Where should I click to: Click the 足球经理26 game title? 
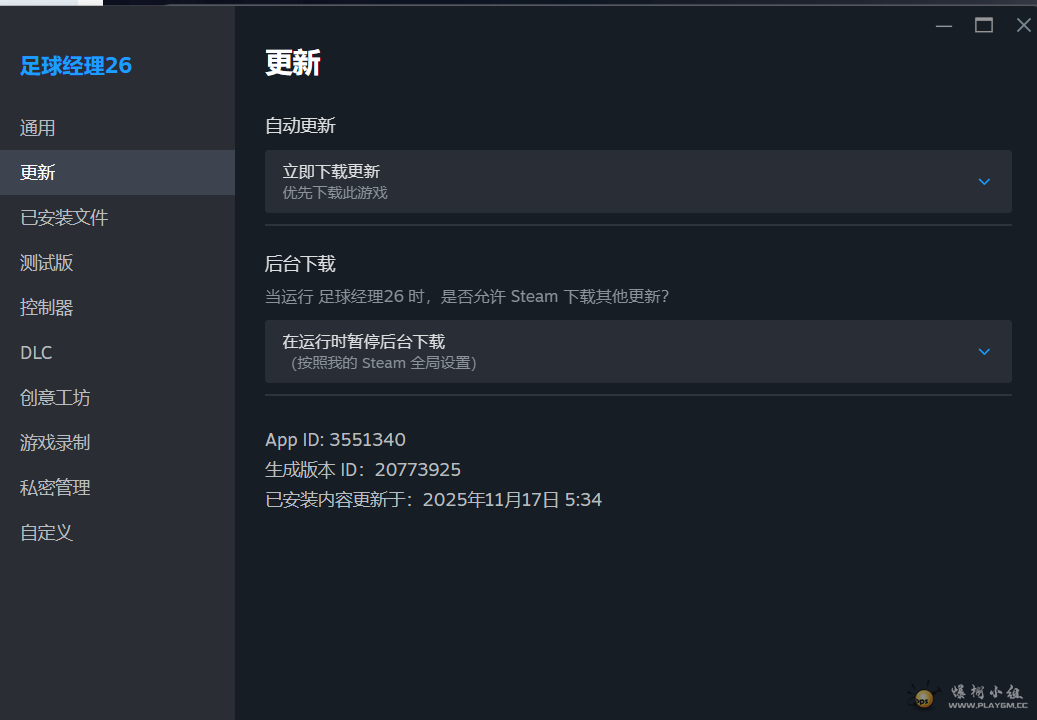76,66
